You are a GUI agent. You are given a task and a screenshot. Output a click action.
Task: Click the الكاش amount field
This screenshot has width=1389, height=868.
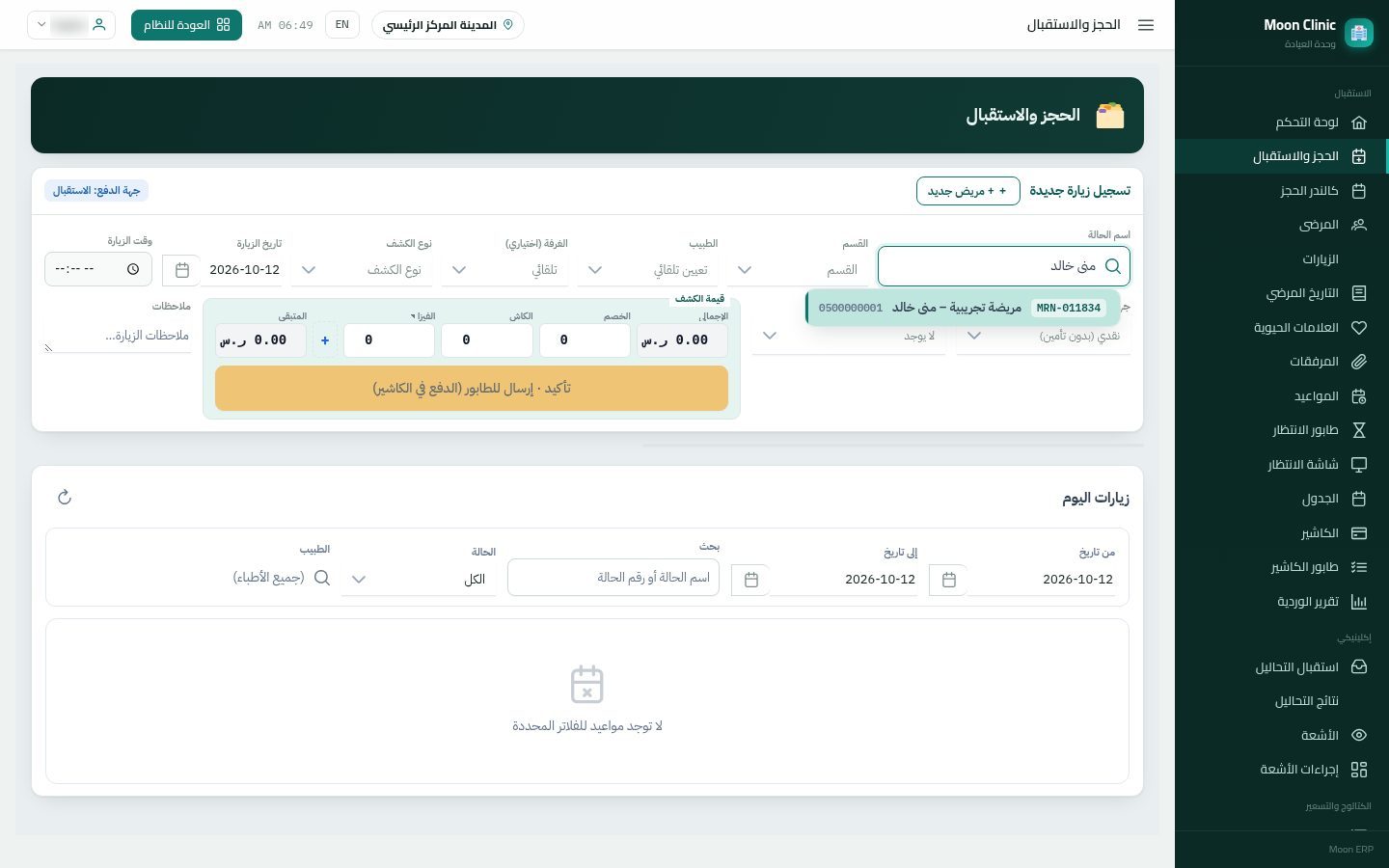click(x=487, y=340)
